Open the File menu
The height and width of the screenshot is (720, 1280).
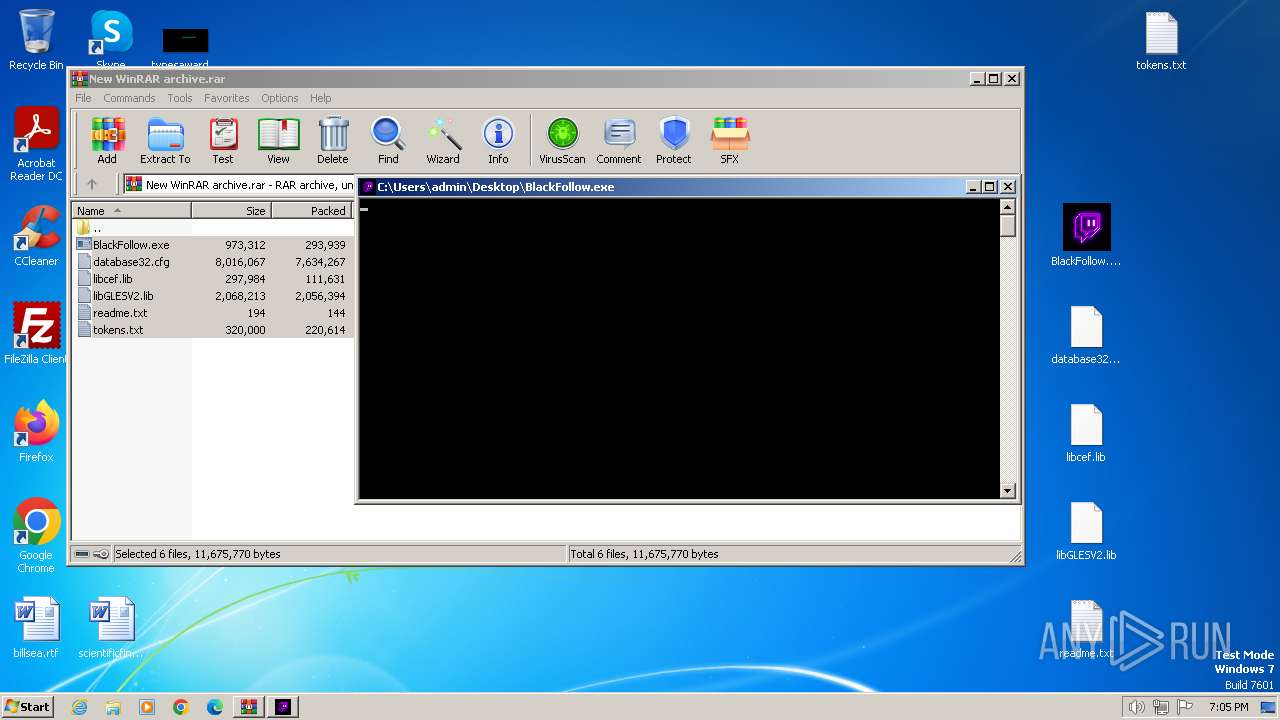click(x=83, y=98)
